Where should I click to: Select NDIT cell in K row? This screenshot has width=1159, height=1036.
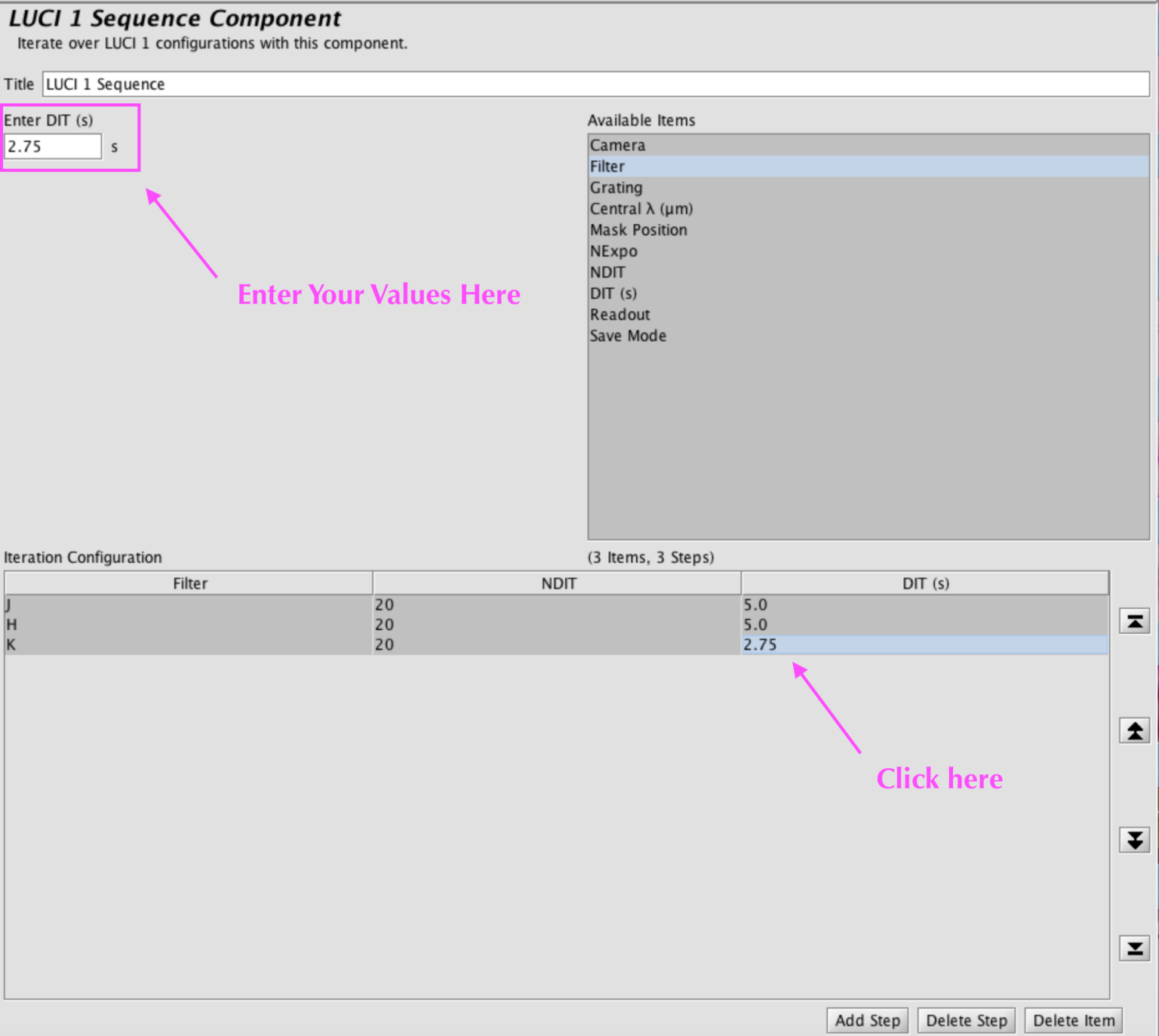[557, 644]
